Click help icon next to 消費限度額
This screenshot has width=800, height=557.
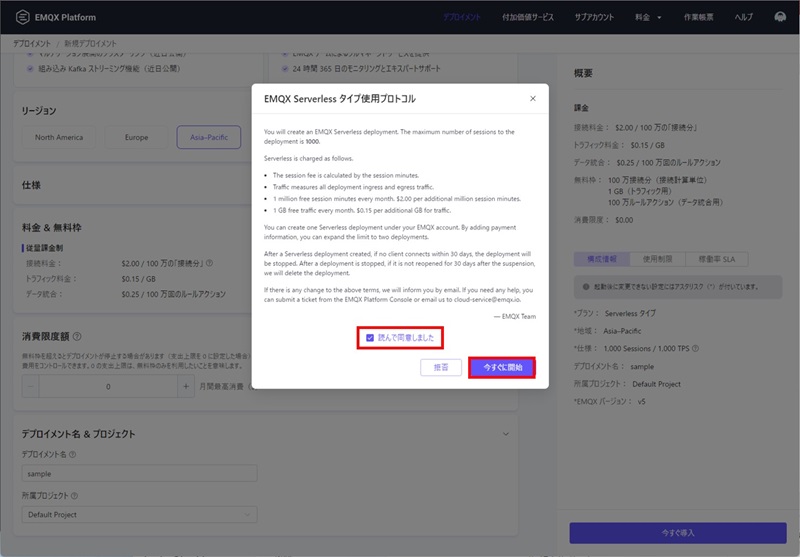point(77,336)
